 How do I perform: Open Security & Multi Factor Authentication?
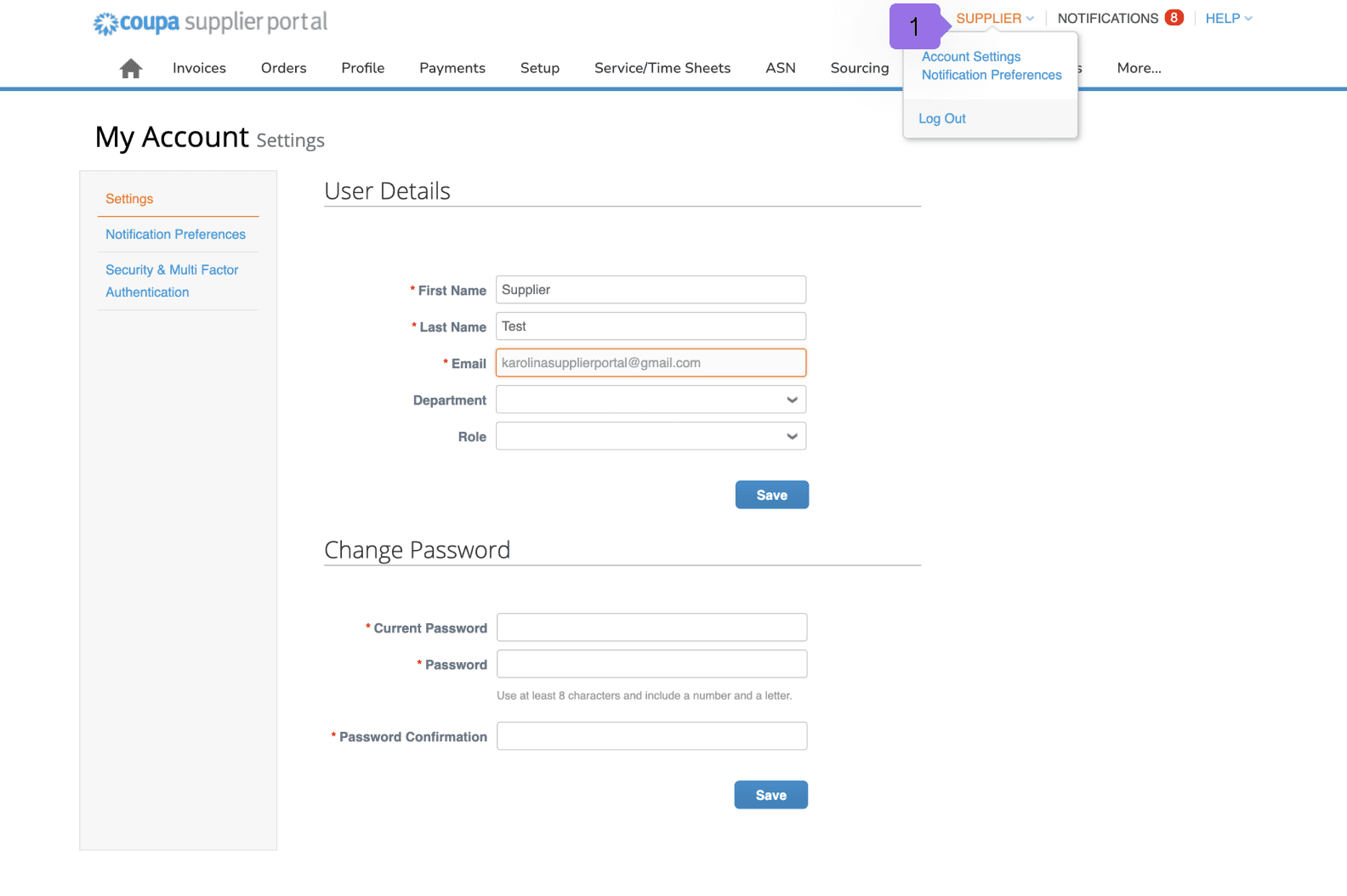click(x=172, y=281)
